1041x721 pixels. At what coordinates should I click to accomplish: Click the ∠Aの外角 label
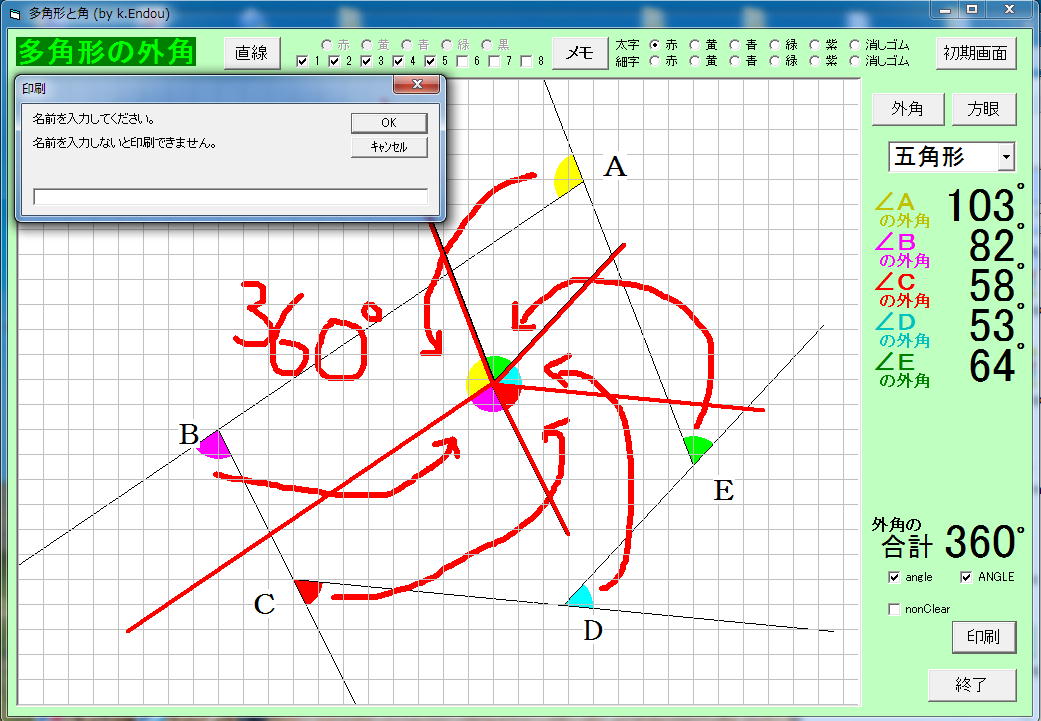[903, 210]
